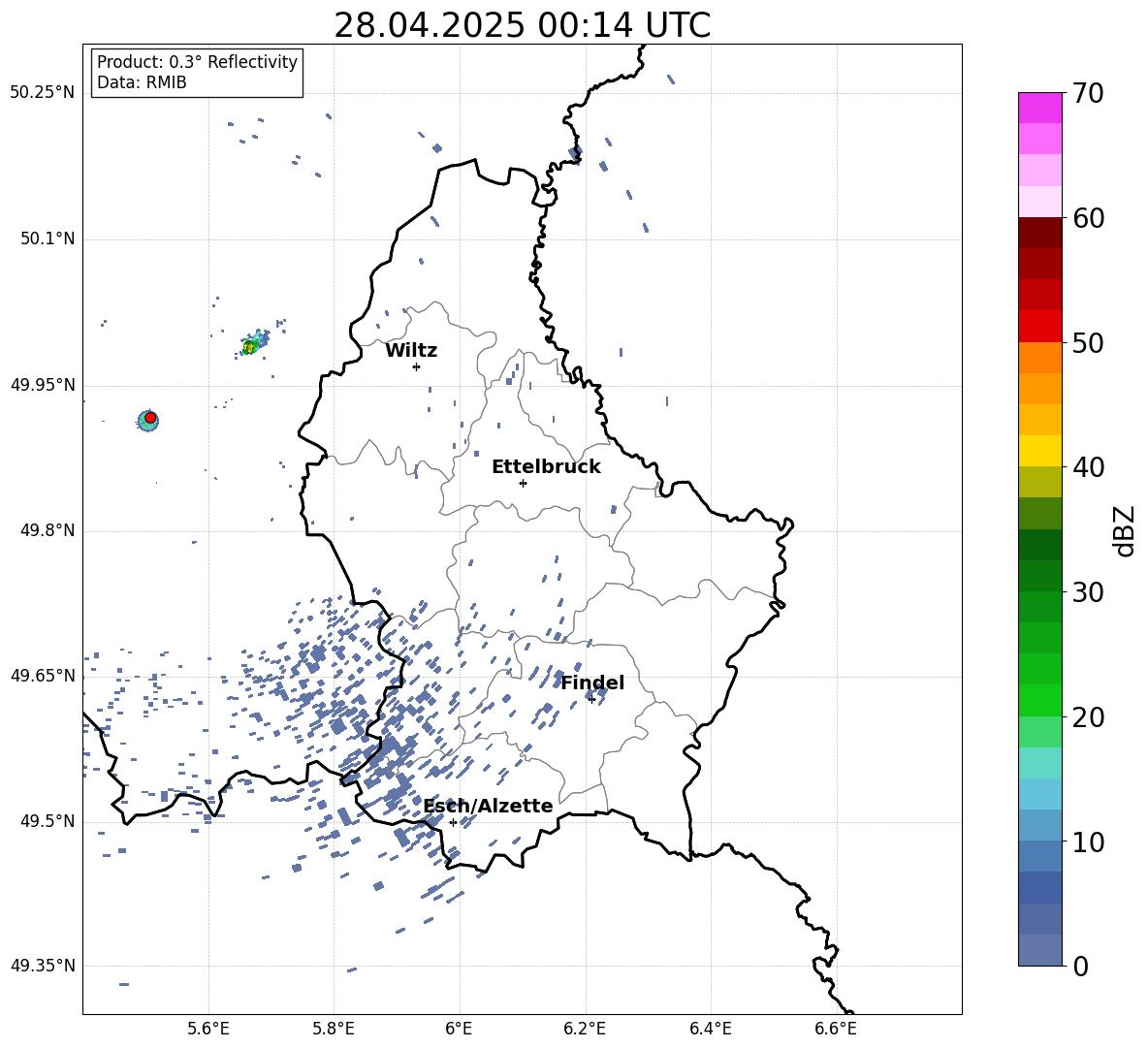Viewport: 1148px width, 1048px height.
Task: Click the 49.95°N latitude label
Action: pos(43,385)
